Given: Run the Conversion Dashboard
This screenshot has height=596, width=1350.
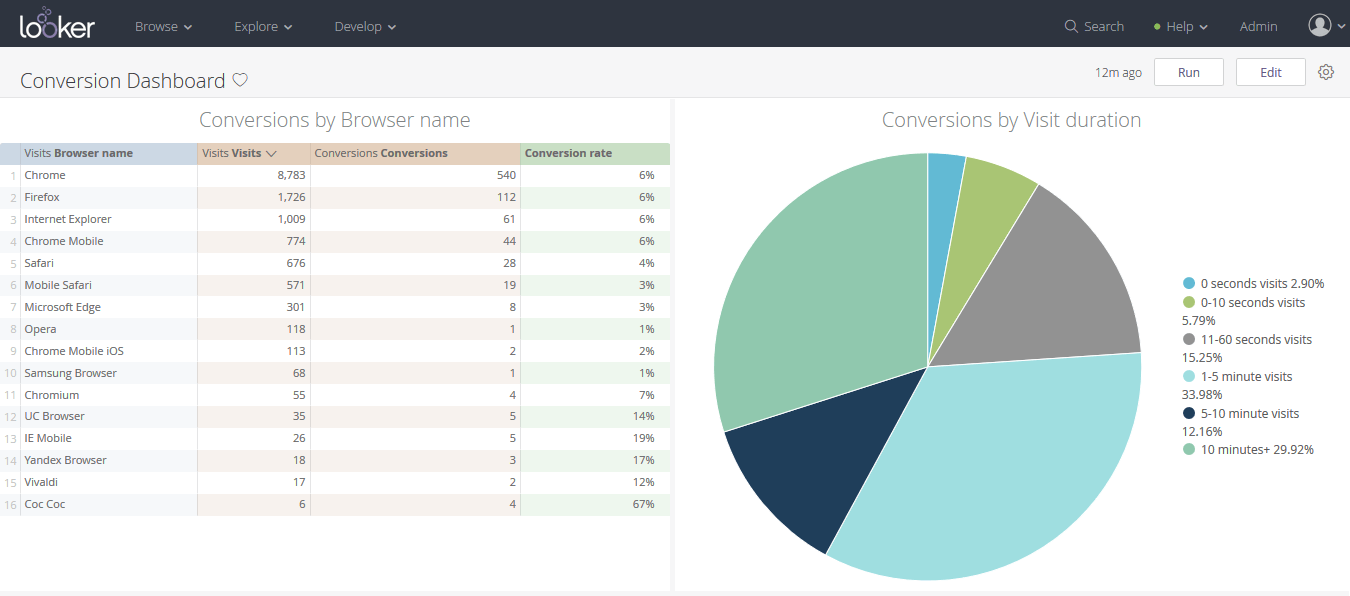Looking at the screenshot, I should (1188, 72).
